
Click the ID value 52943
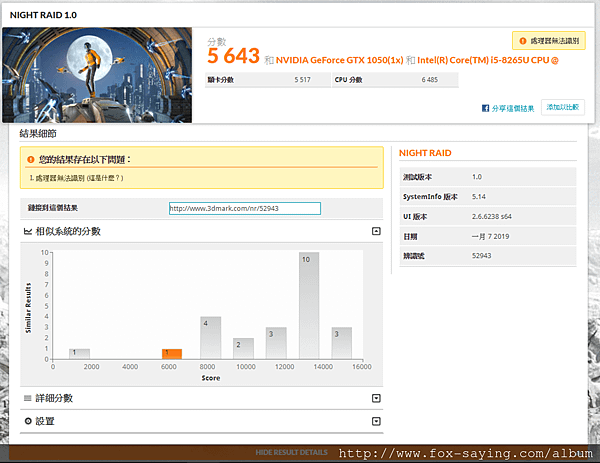pyautogui.click(x=481, y=256)
